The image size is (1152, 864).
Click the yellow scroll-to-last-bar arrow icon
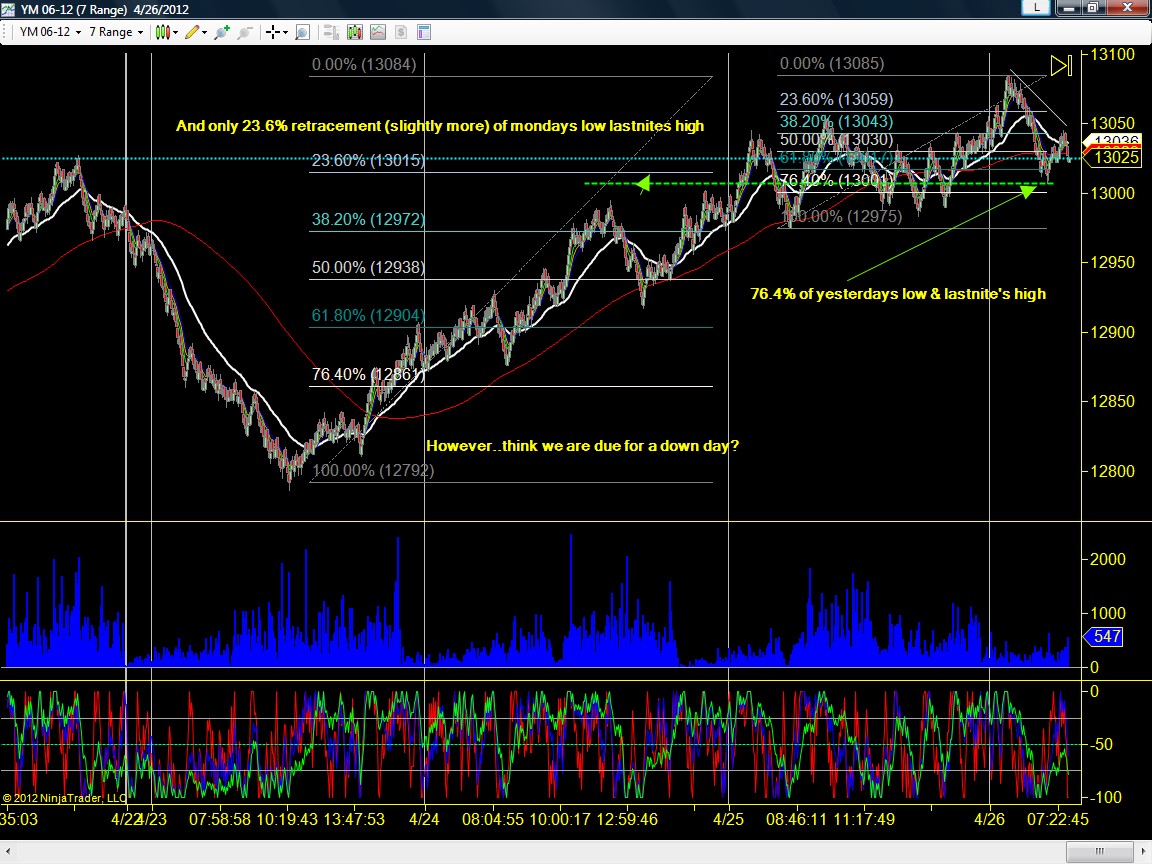coord(1061,66)
